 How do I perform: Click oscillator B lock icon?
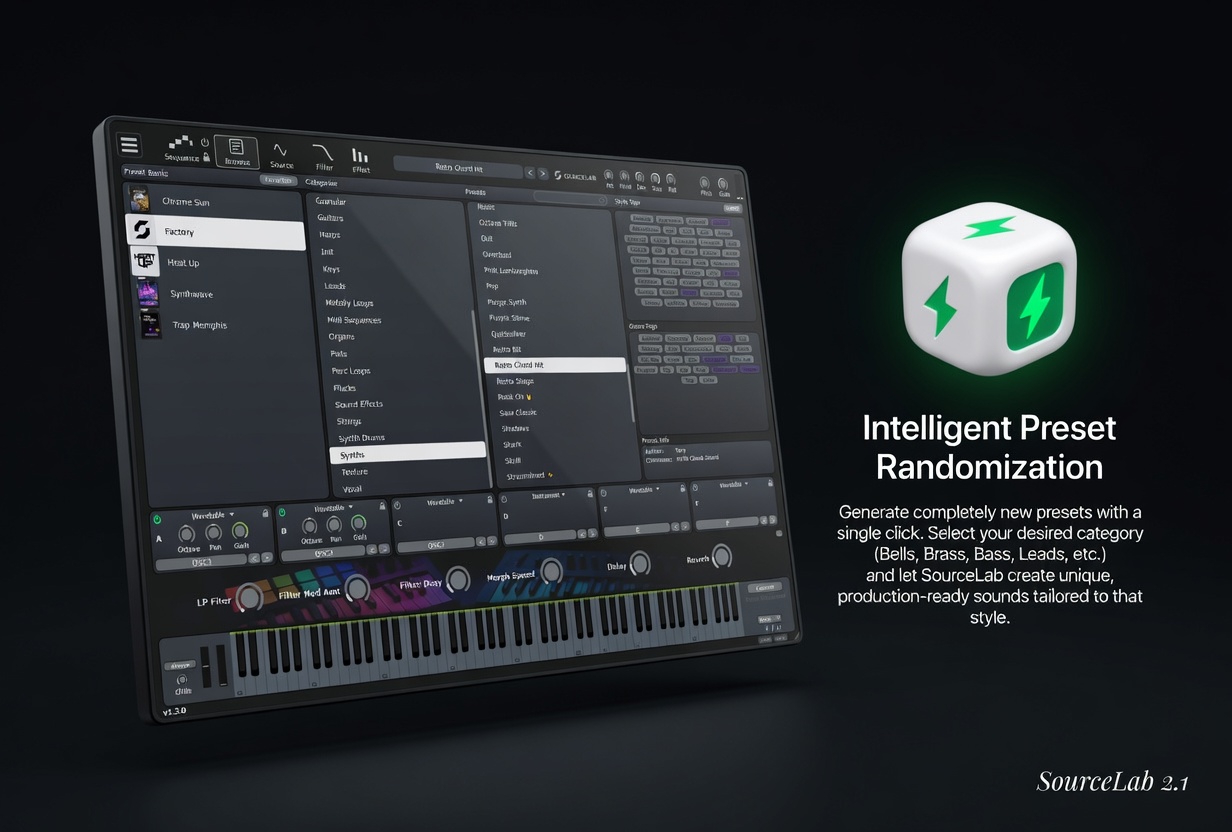click(381, 507)
